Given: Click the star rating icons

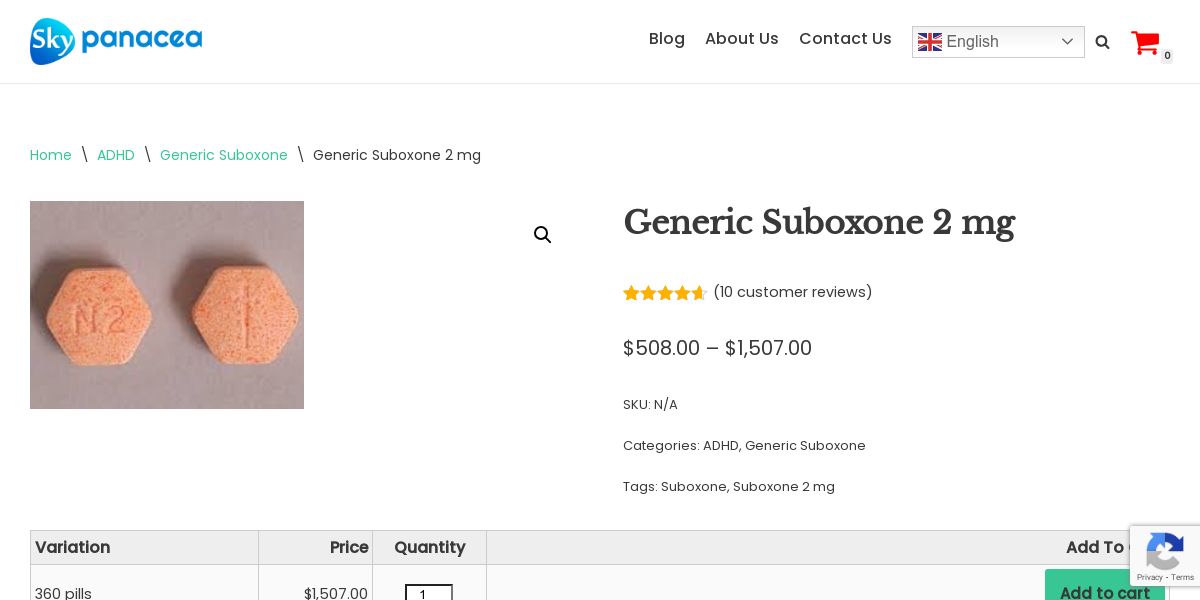Looking at the screenshot, I should (664, 293).
